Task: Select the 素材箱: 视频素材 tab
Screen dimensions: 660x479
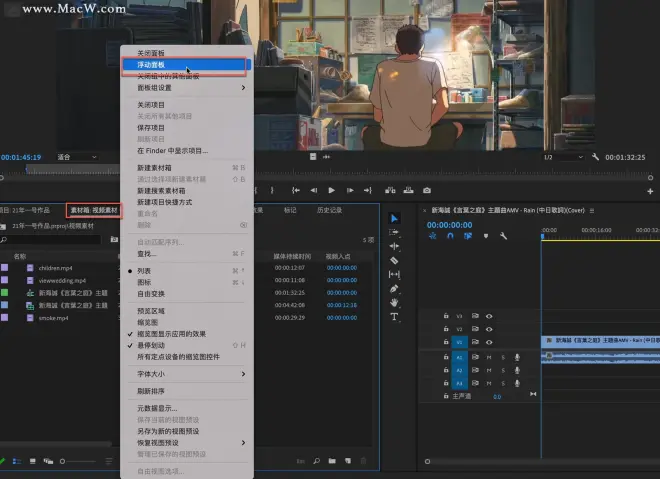Action: [x=94, y=210]
